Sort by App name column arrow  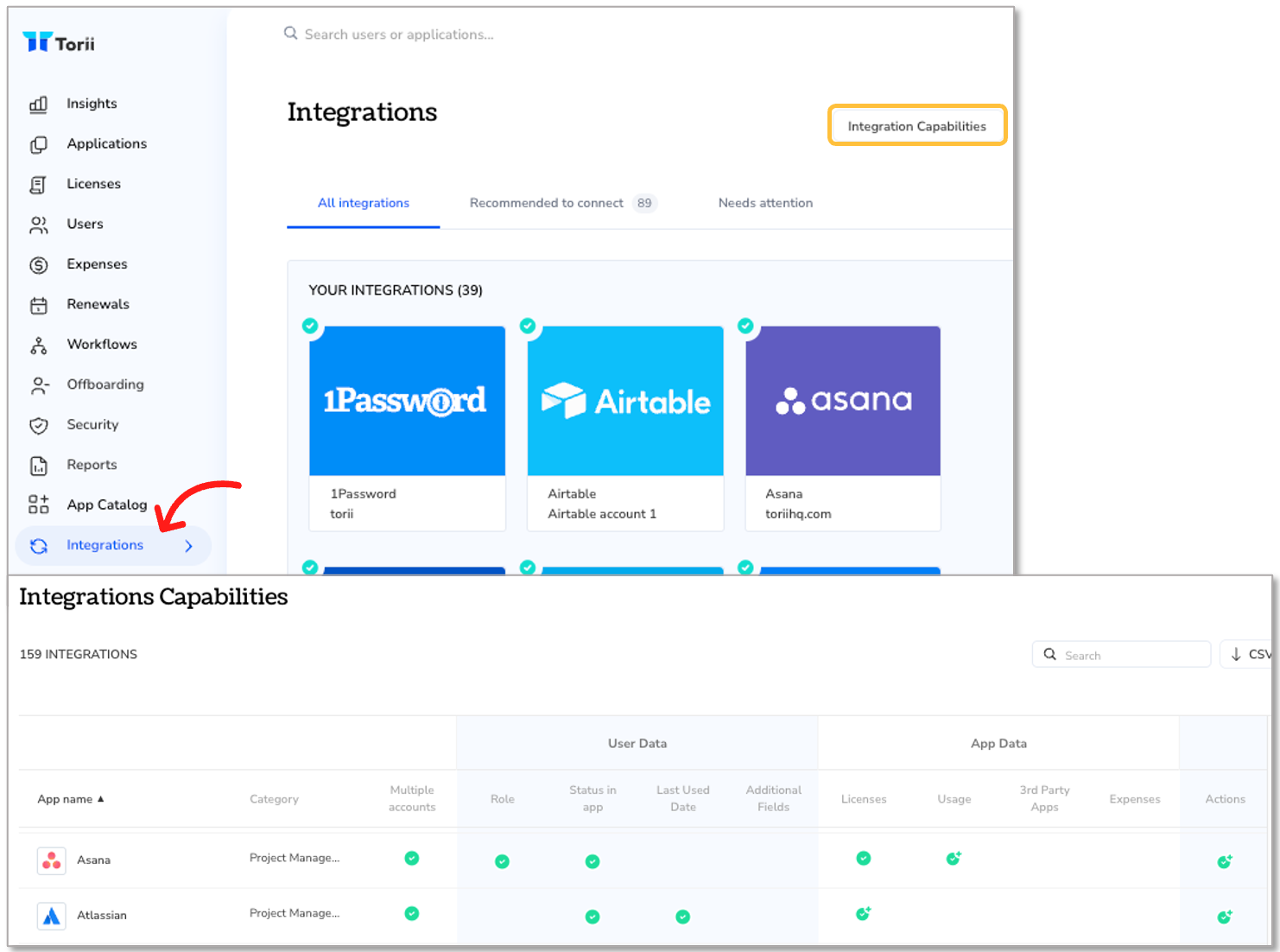coord(100,799)
